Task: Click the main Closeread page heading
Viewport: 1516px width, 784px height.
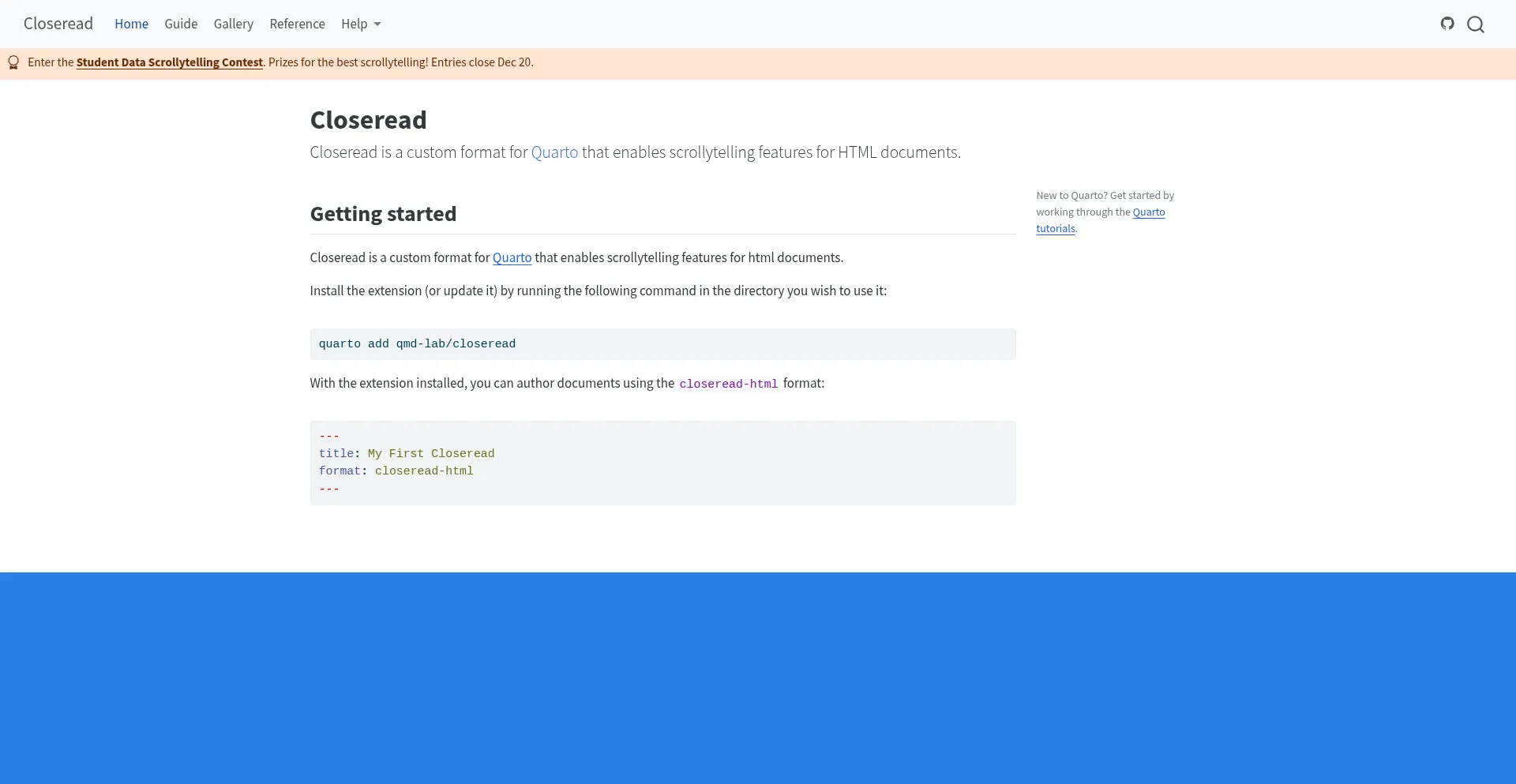Action: 368,120
